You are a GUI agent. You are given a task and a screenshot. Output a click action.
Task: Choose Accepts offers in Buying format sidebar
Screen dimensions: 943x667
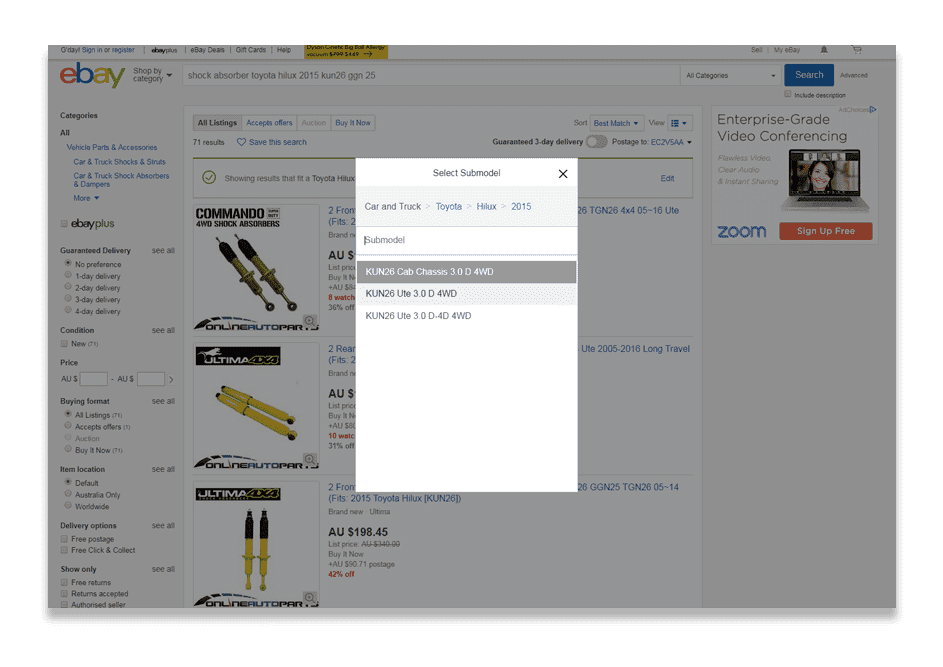(68, 426)
